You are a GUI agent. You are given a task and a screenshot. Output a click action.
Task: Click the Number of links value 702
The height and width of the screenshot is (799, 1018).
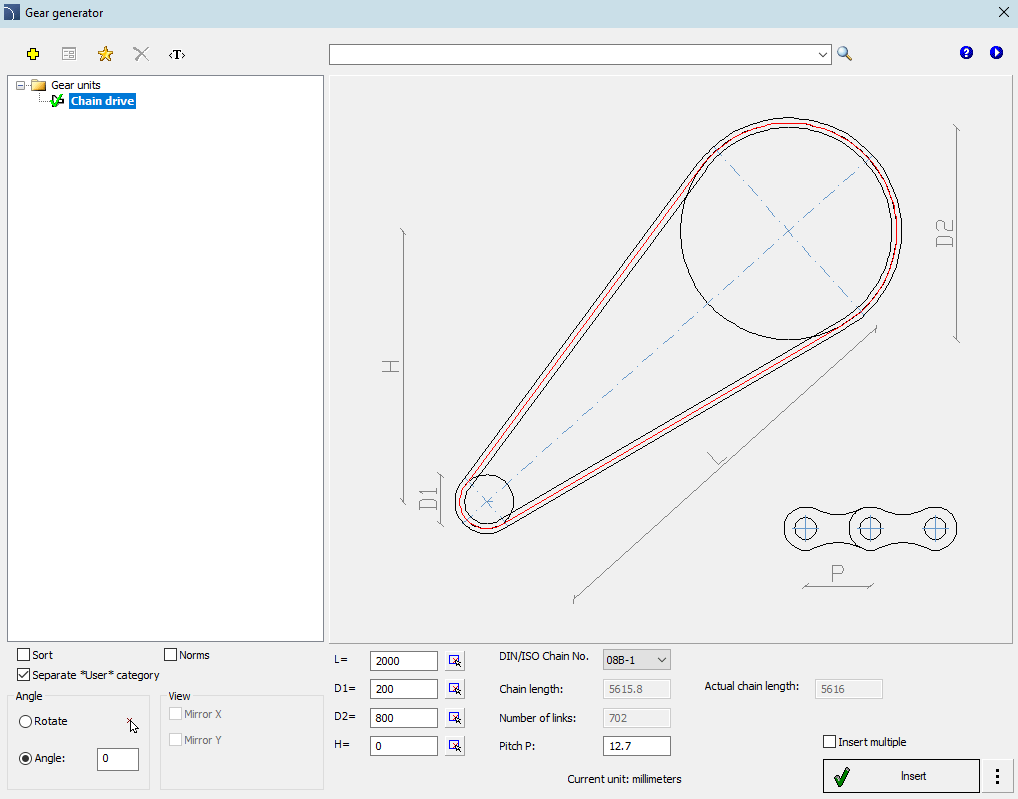[636, 717]
